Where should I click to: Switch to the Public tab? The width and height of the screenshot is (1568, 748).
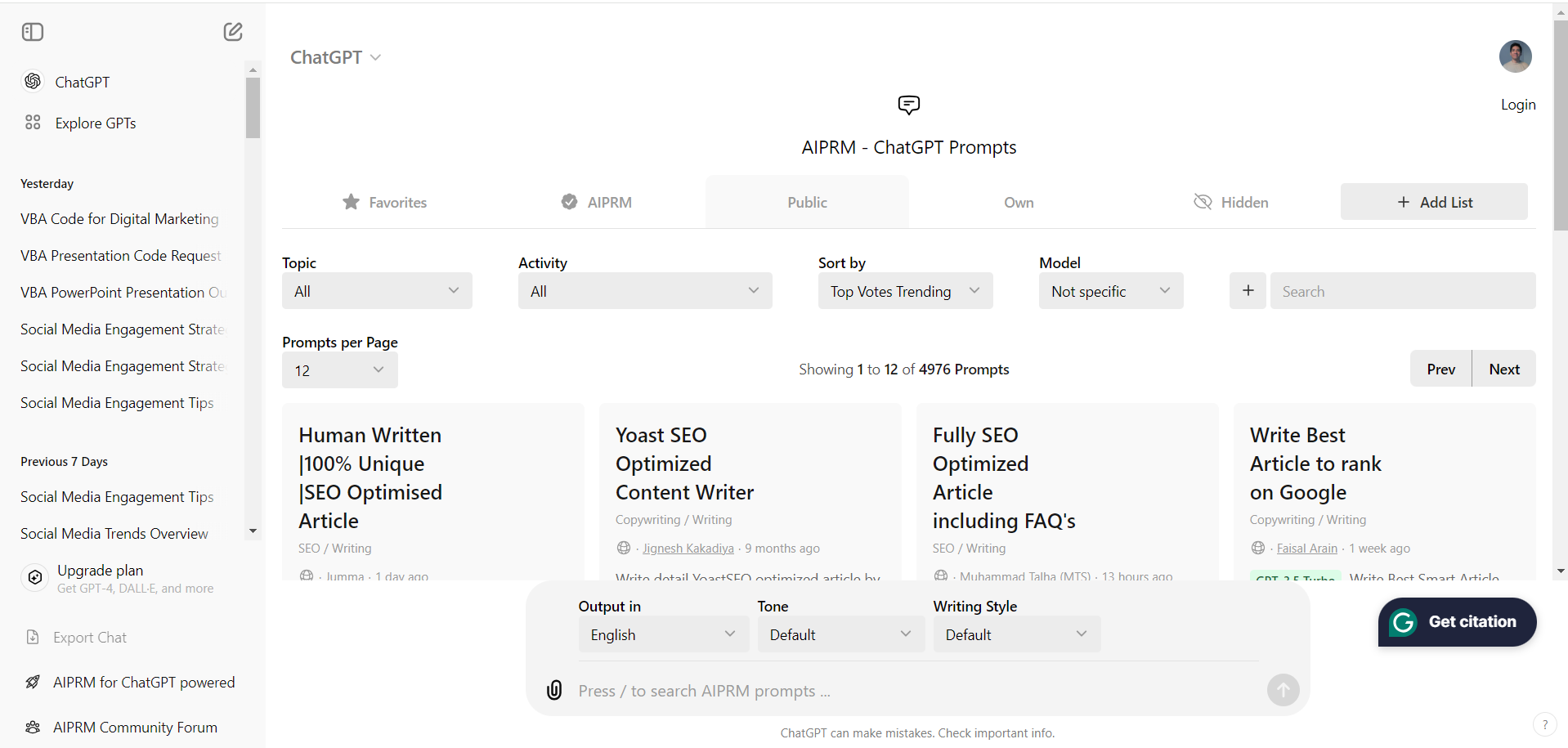807,202
